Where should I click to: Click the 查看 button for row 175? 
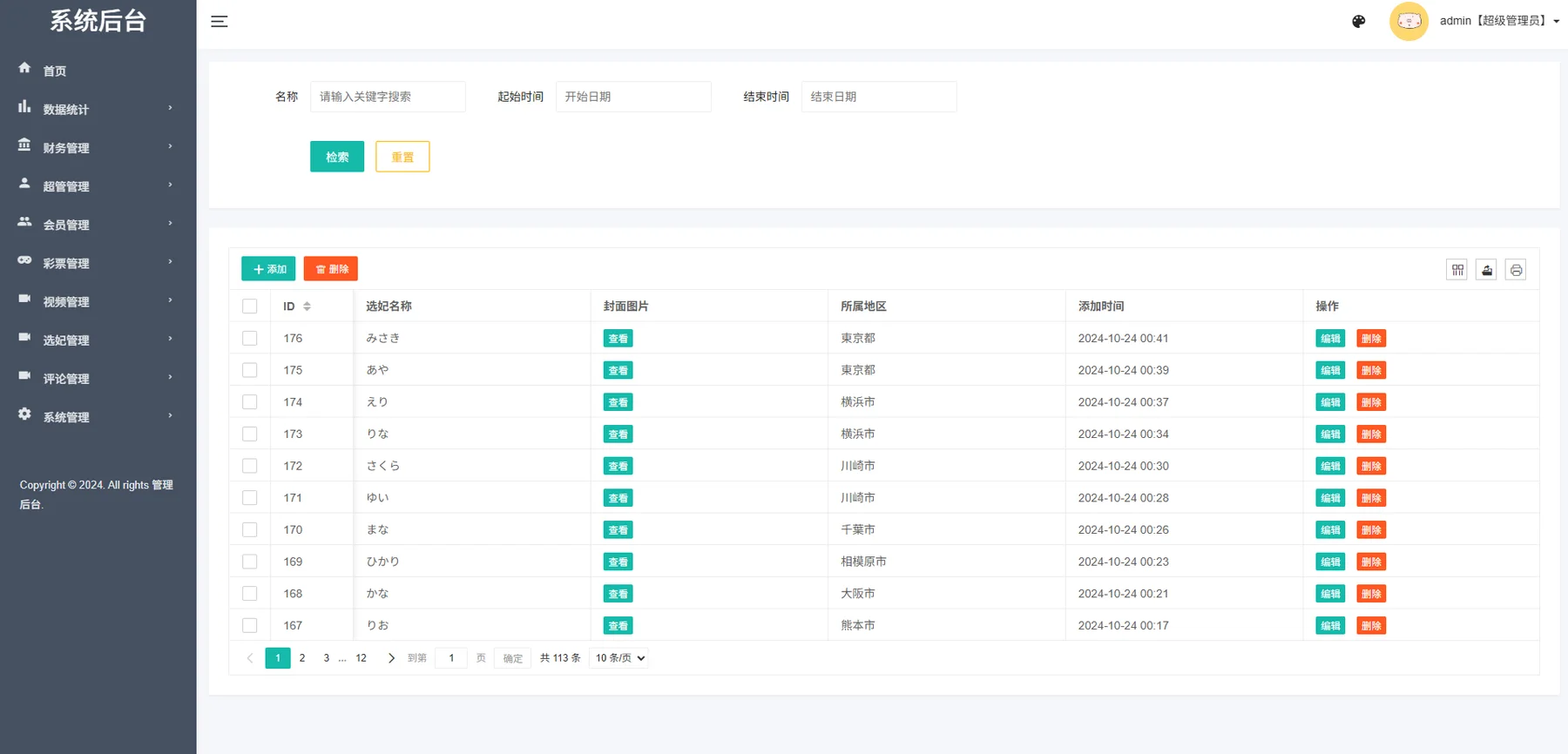pyautogui.click(x=618, y=370)
